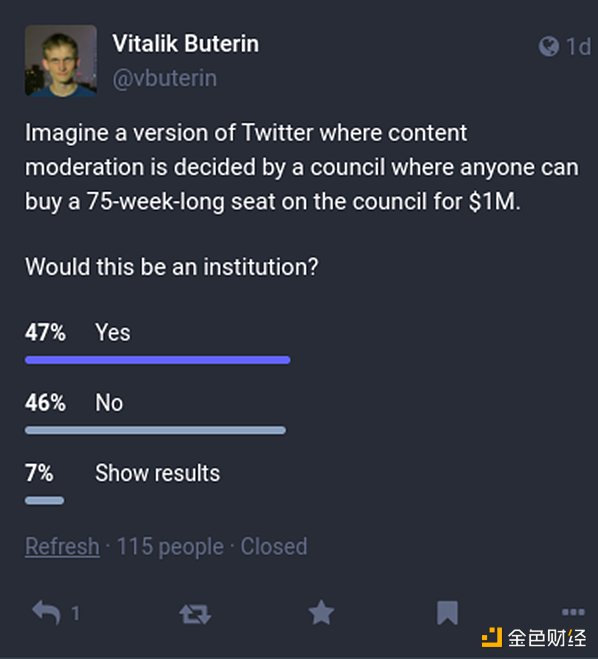Click the short 7% result bar
Viewport: 598px width, 659px height.
click(45, 500)
